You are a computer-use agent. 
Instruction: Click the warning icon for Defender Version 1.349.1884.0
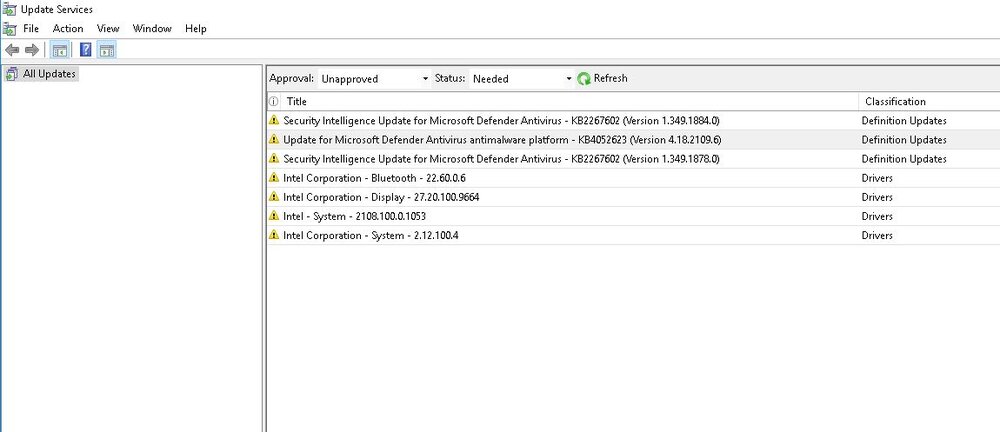coord(274,120)
